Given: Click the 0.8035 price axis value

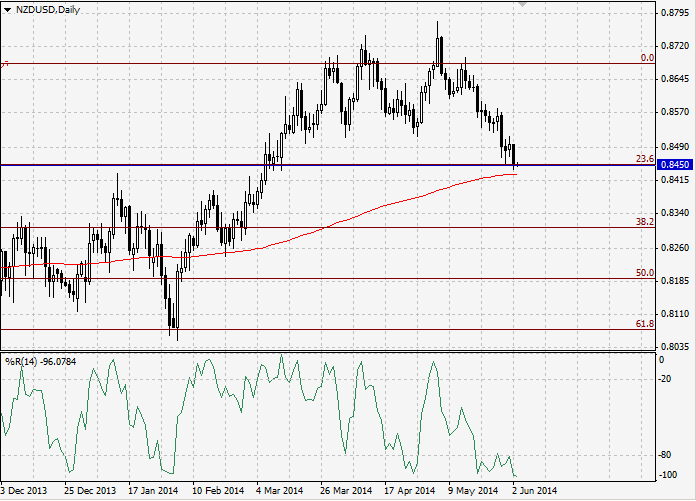Looking at the screenshot, I should tap(675, 347).
